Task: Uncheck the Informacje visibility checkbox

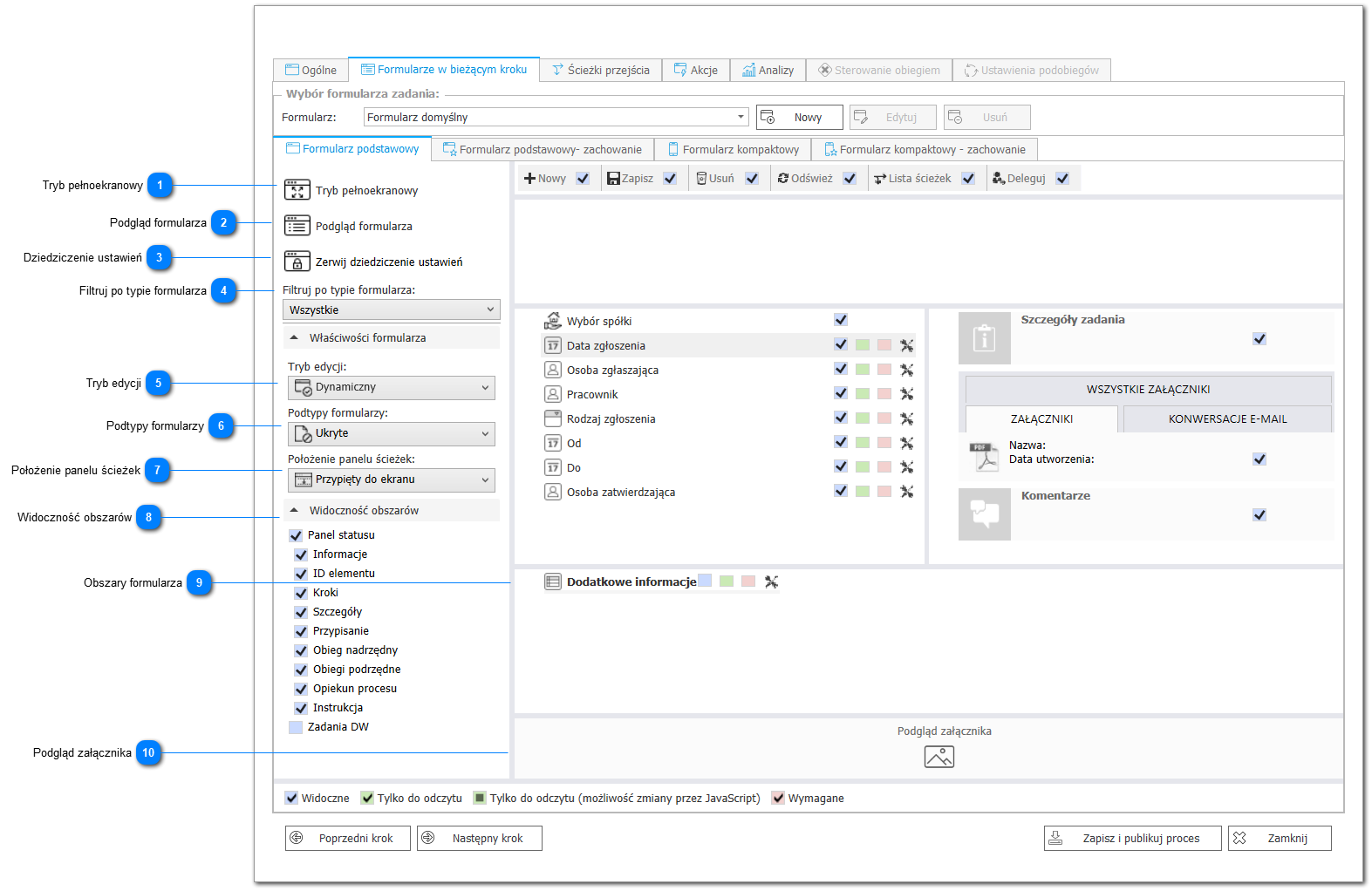Action: click(301, 554)
